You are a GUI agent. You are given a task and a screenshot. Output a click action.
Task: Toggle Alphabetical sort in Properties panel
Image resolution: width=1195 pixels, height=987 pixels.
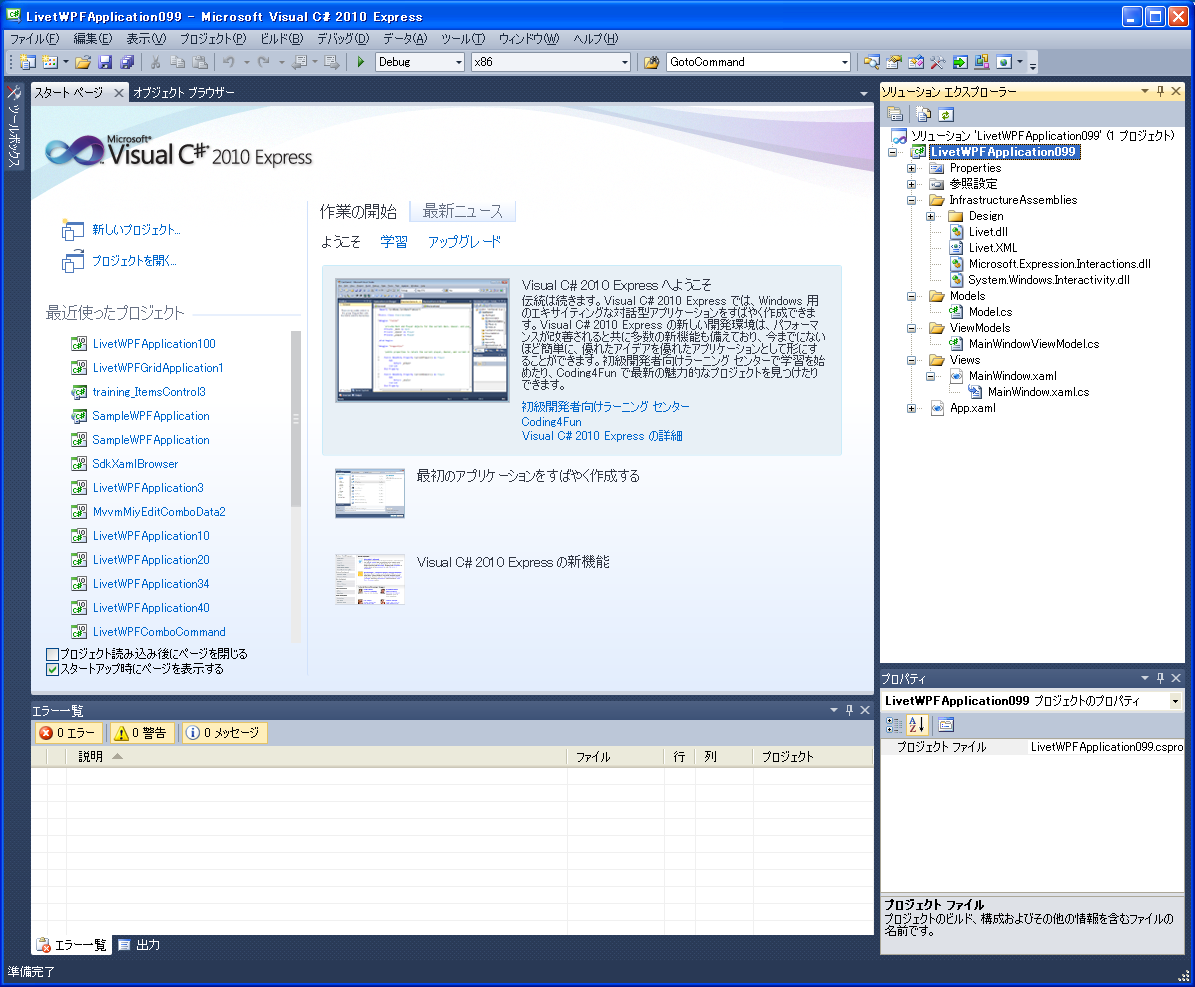[916, 725]
